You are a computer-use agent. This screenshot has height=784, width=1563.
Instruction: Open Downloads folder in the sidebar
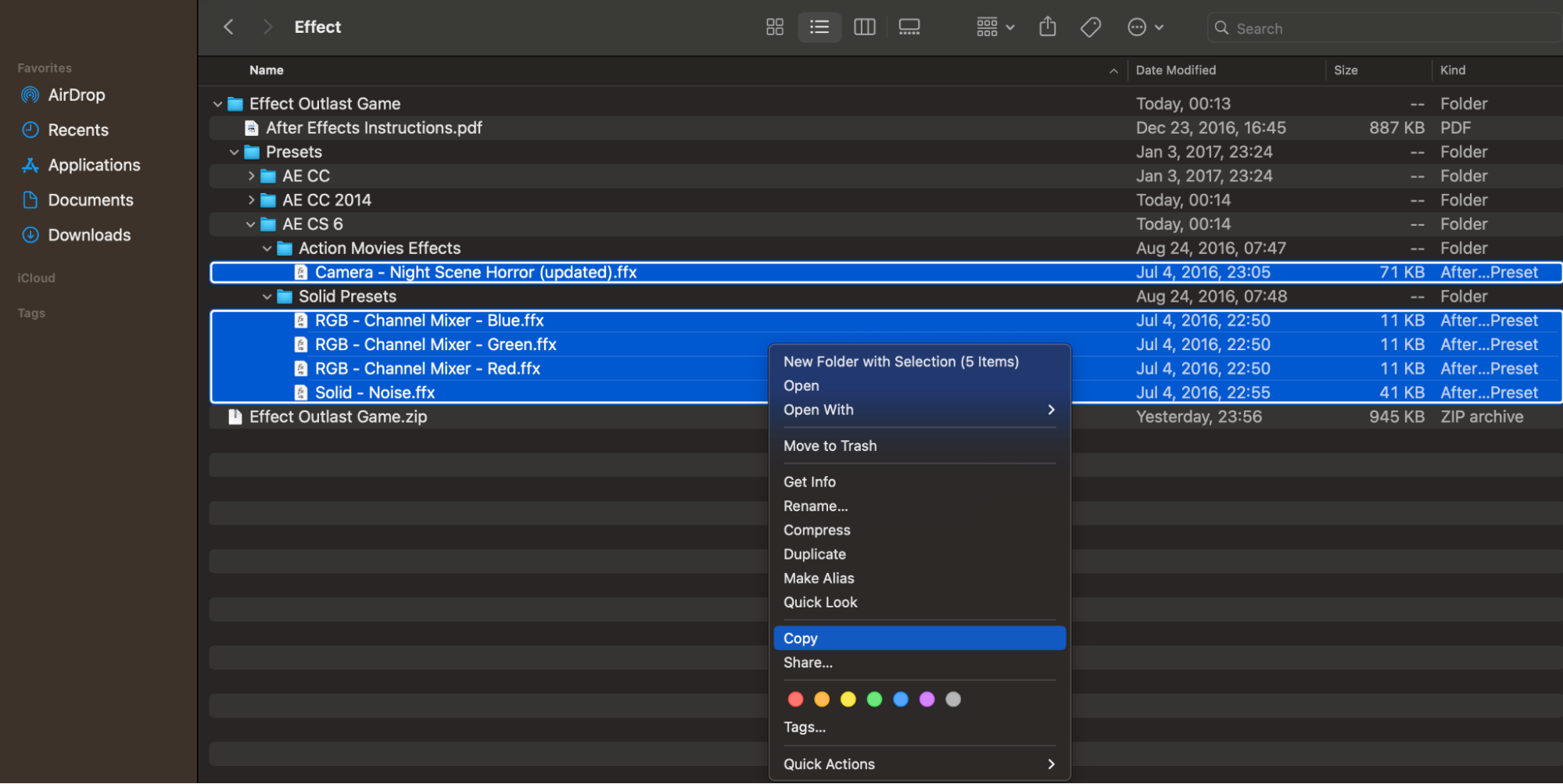(89, 235)
